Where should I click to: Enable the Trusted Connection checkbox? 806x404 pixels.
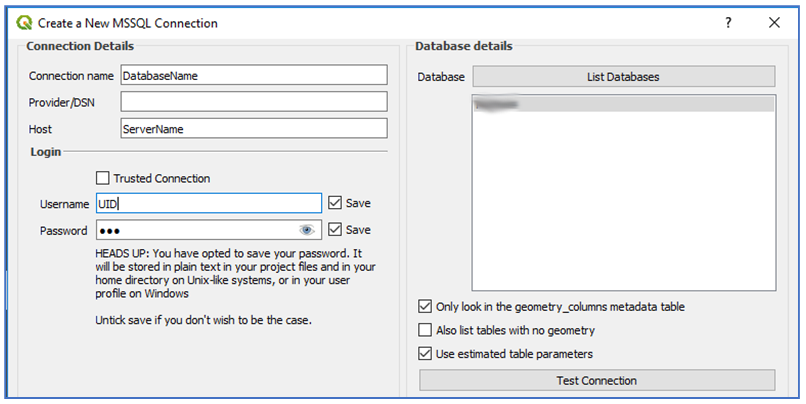tap(103, 178)
